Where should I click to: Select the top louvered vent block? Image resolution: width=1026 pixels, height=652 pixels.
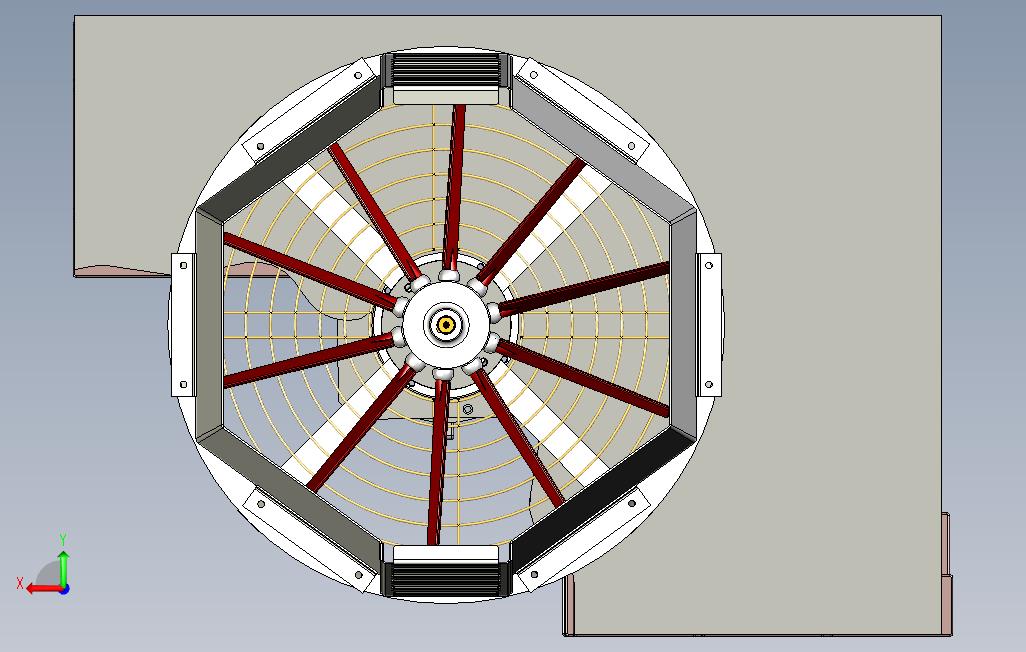pos(445,70)
